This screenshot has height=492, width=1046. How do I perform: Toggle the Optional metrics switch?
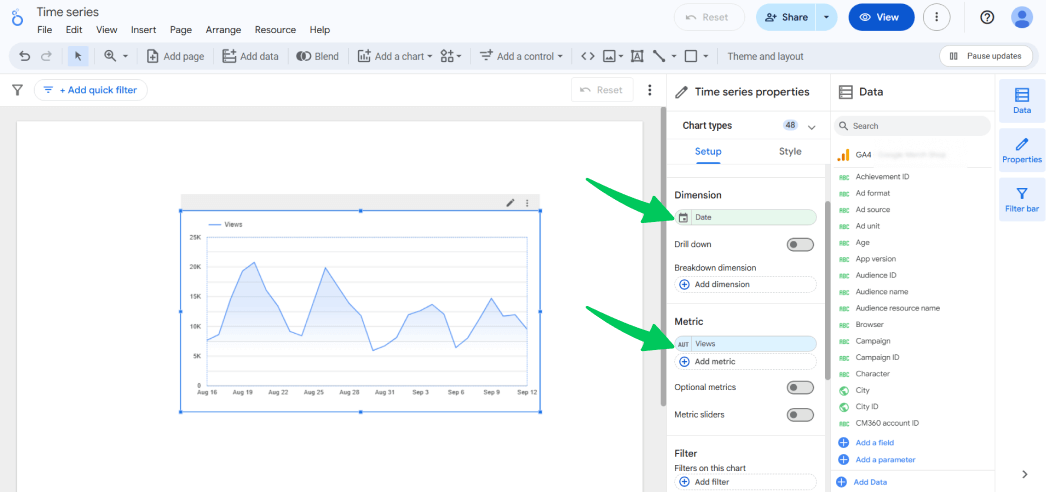pyautogui.click(x=800, y=387)
